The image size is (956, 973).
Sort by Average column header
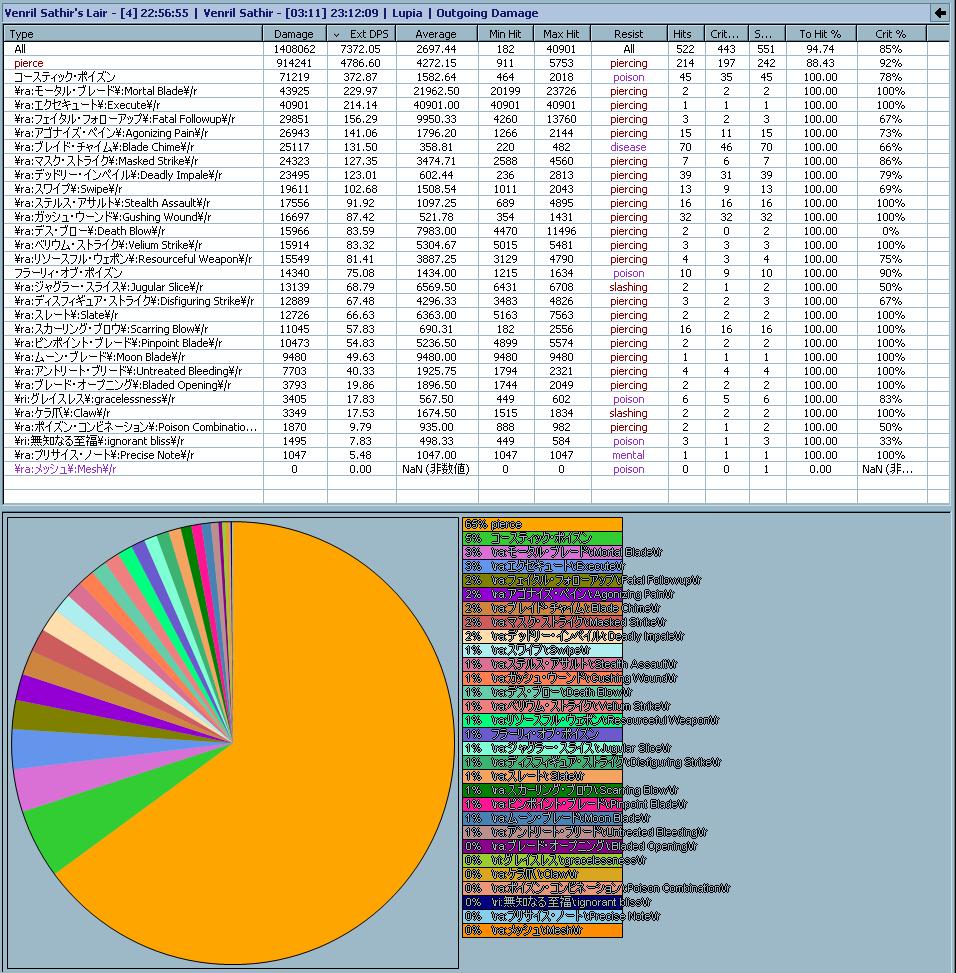click(x=437, y=34)
